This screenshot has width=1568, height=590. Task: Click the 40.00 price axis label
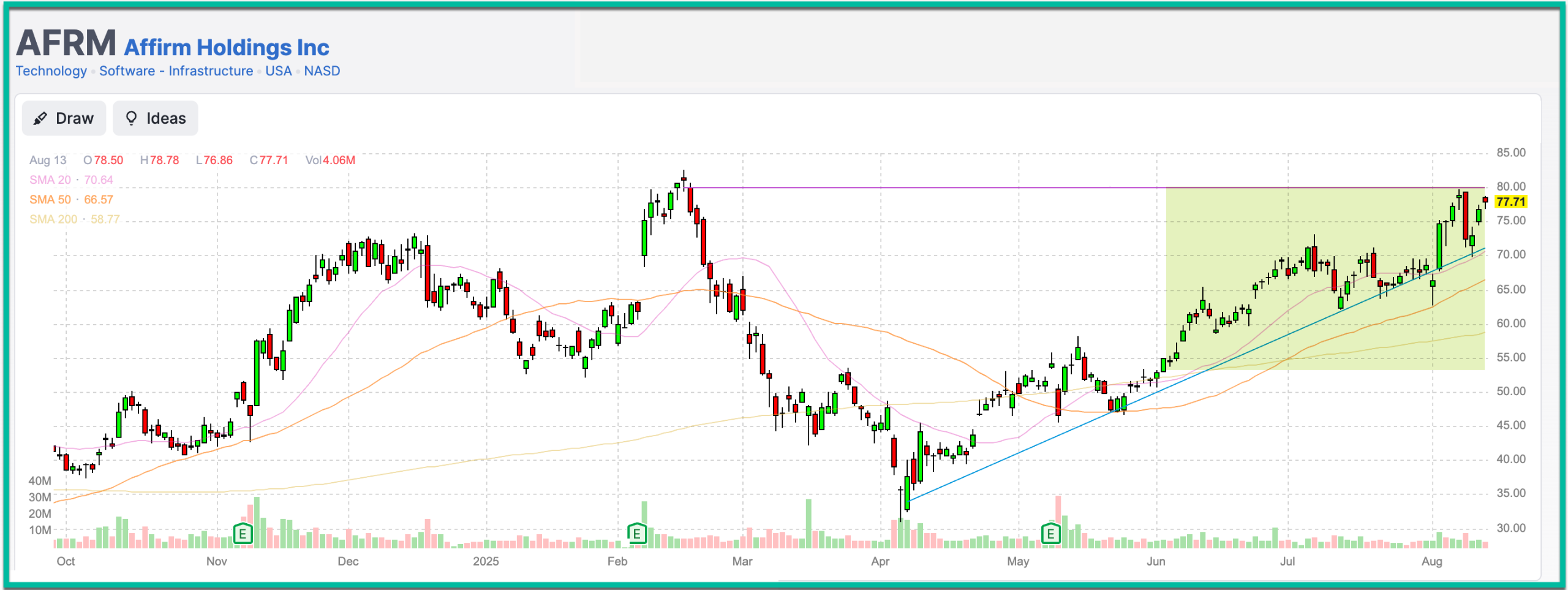coord(1511,459)
